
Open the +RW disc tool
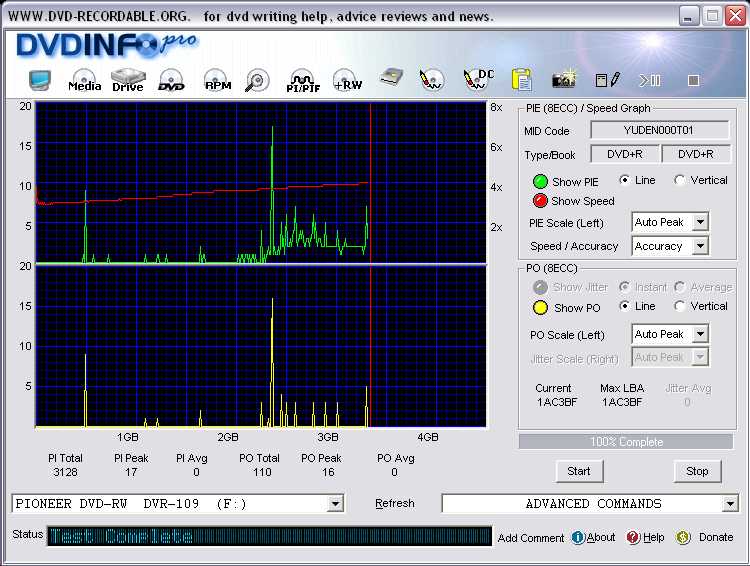point(347,80)
